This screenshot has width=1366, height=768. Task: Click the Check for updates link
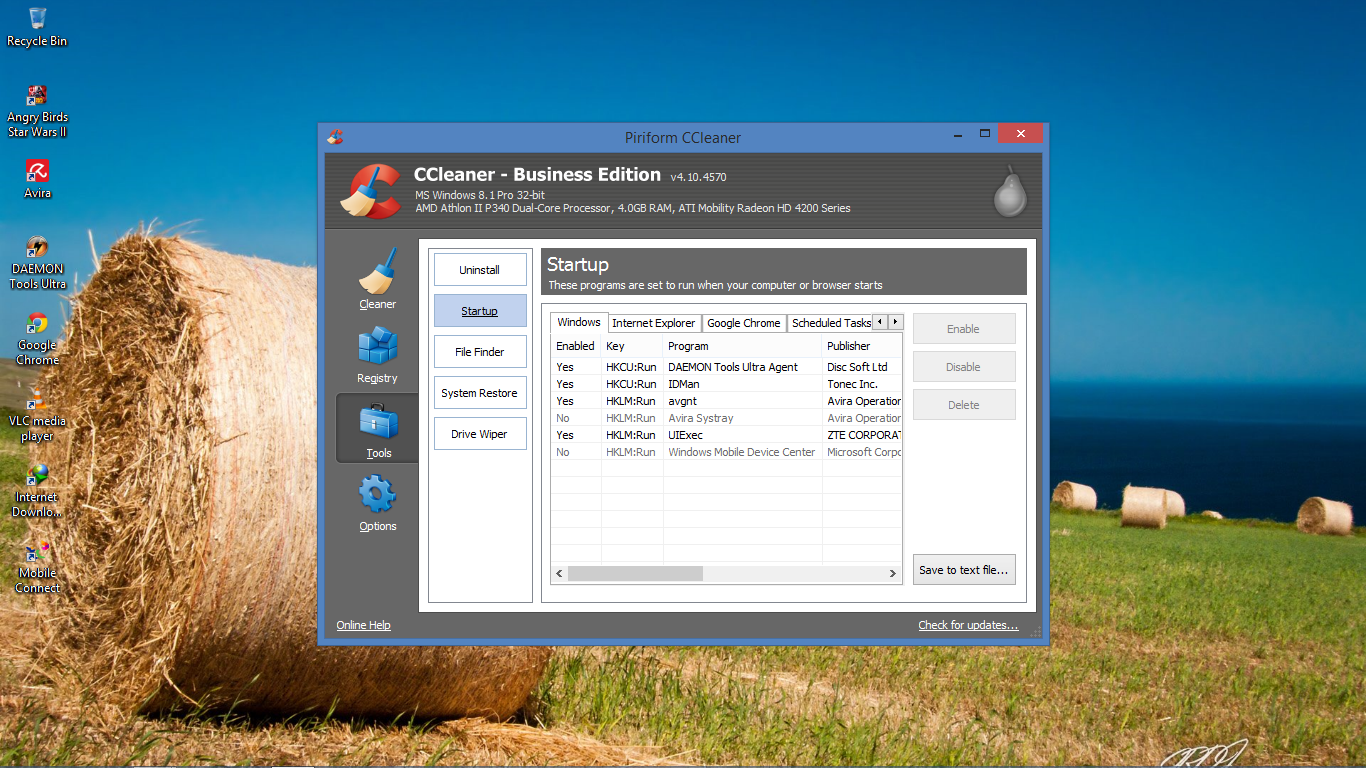tap(968, 625)
